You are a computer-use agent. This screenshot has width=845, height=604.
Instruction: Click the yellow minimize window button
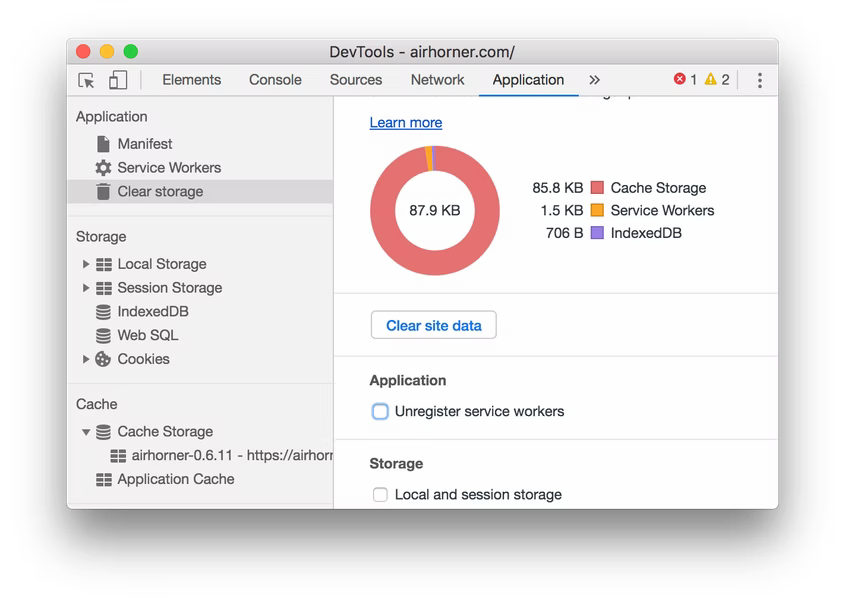coord(107,51)
